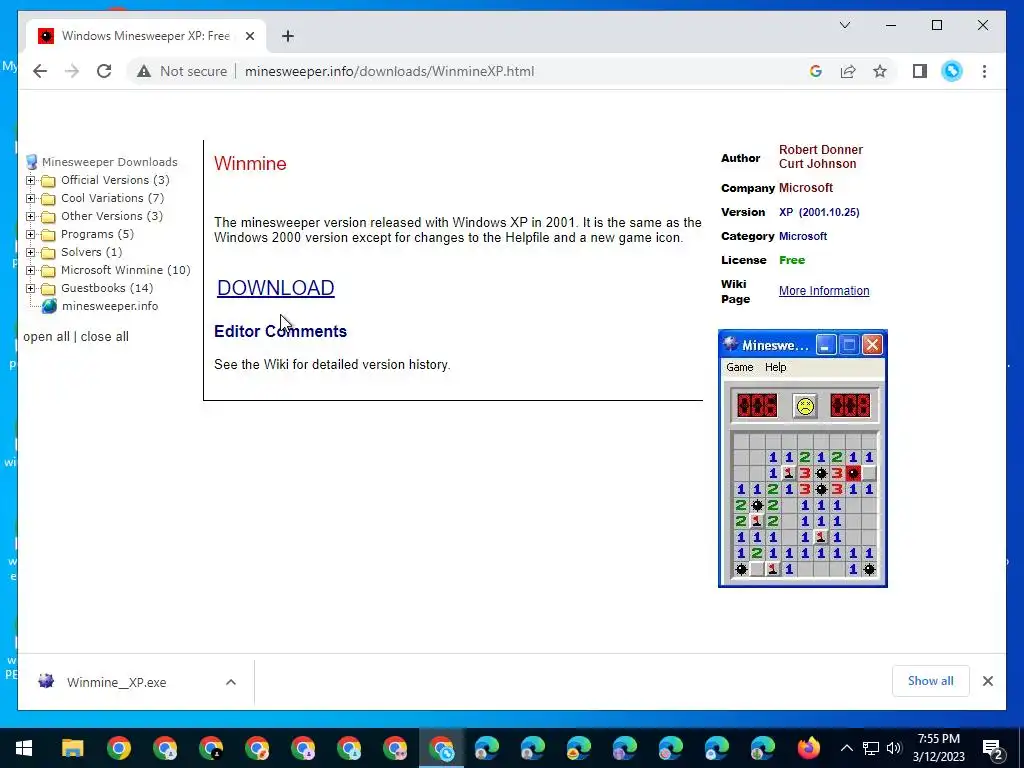Open the Microsoft Winmine (10) label
1024x768 pixels.
tap(125, 270)
